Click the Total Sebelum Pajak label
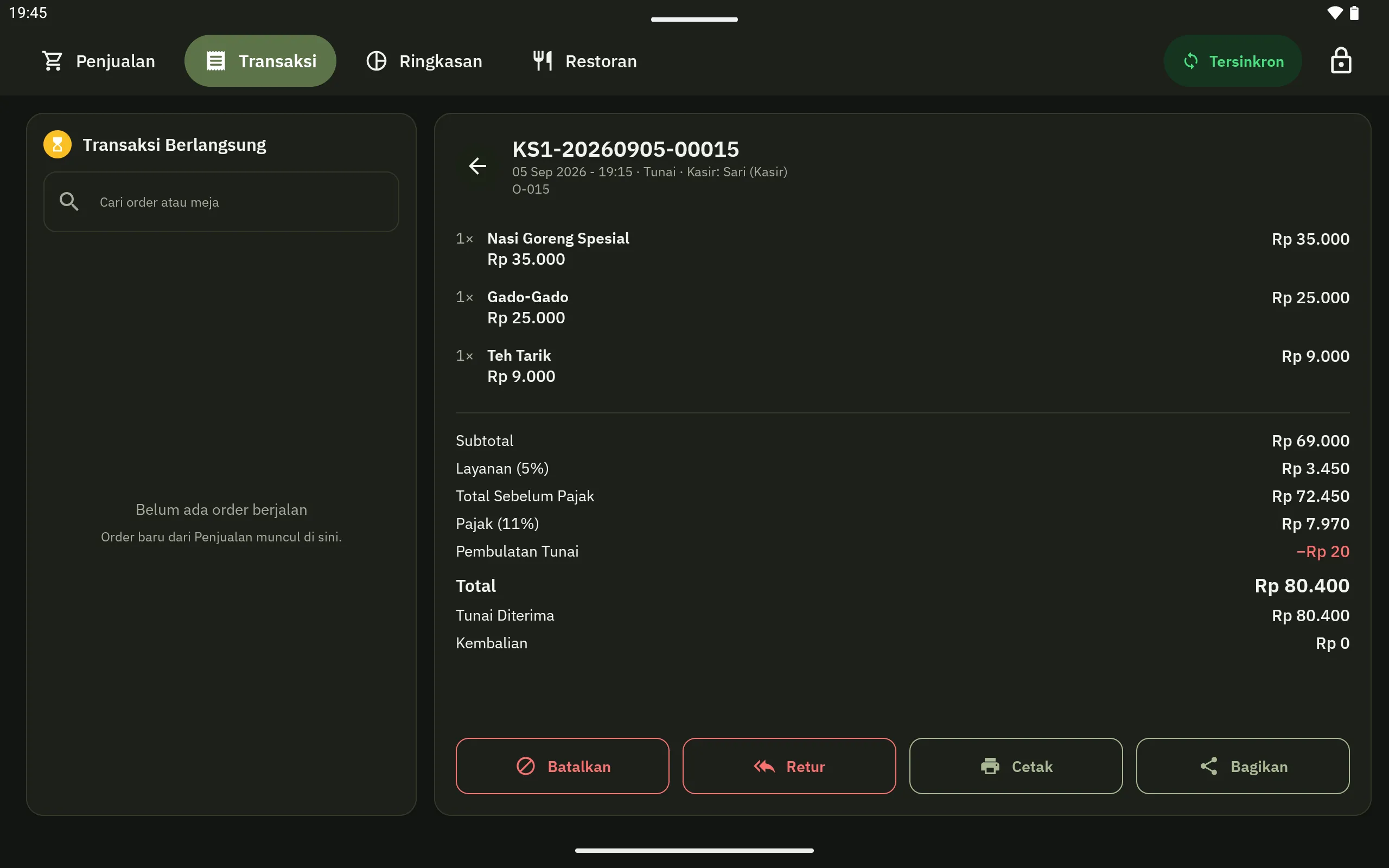The height and width of the screenshot is (868, 1389). point(525,496)
